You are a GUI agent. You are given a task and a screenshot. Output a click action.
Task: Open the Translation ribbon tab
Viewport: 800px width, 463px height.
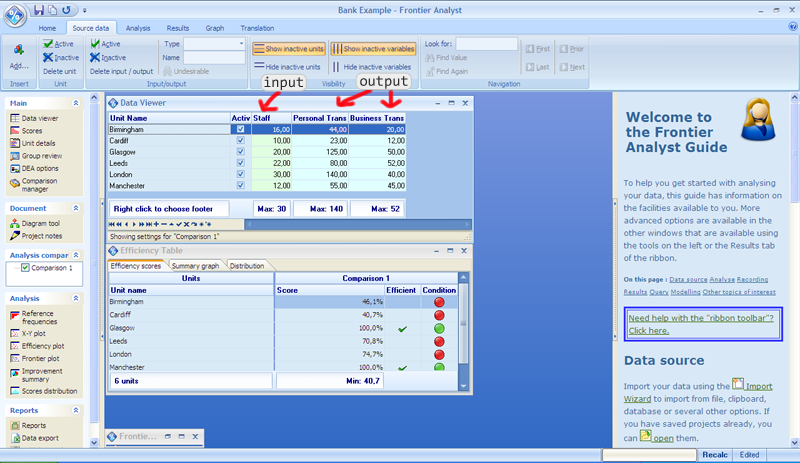coord(257,28)
